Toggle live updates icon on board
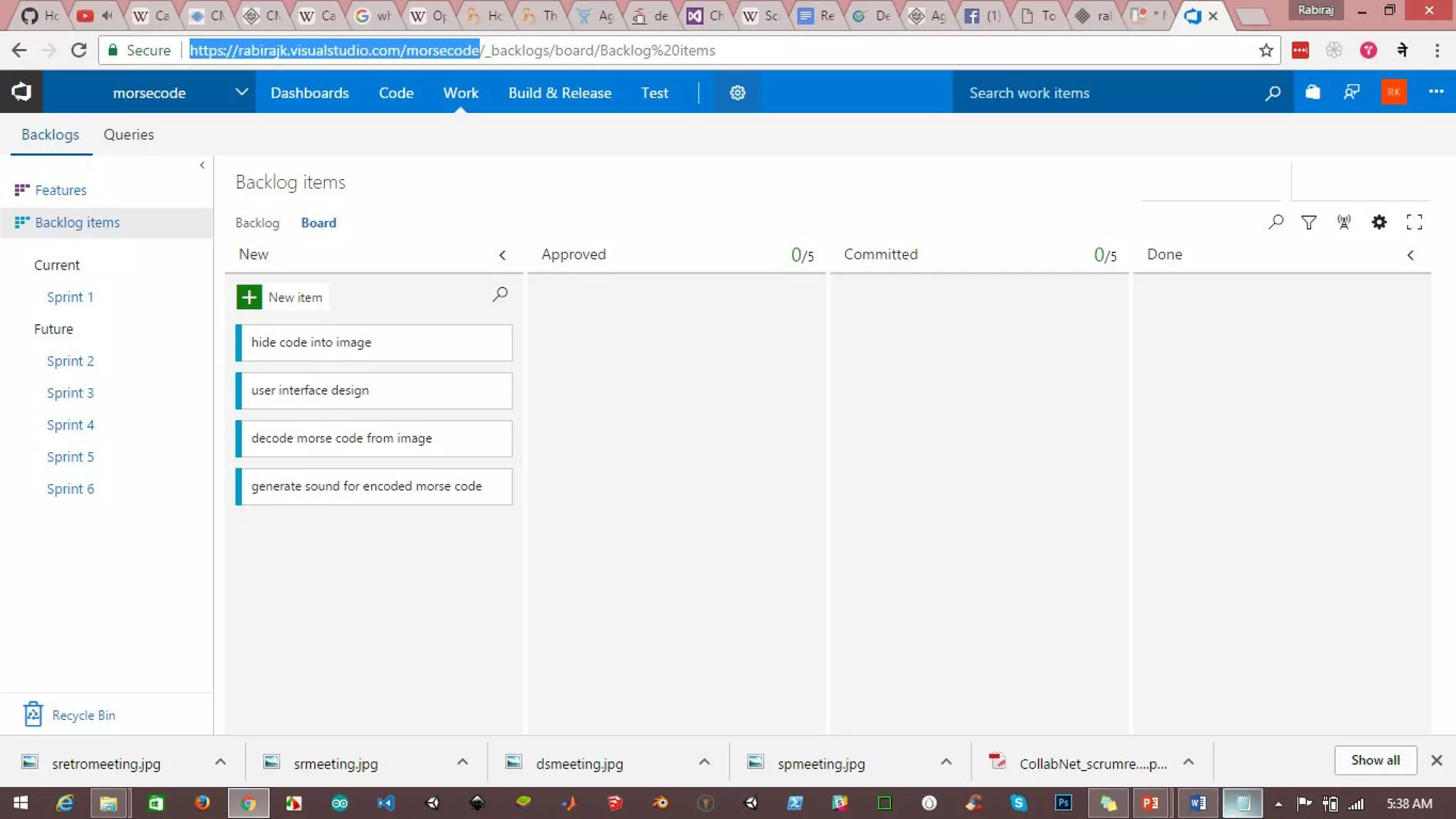Viewport: 1456px width, 819px height. [x=1343, y=223]
